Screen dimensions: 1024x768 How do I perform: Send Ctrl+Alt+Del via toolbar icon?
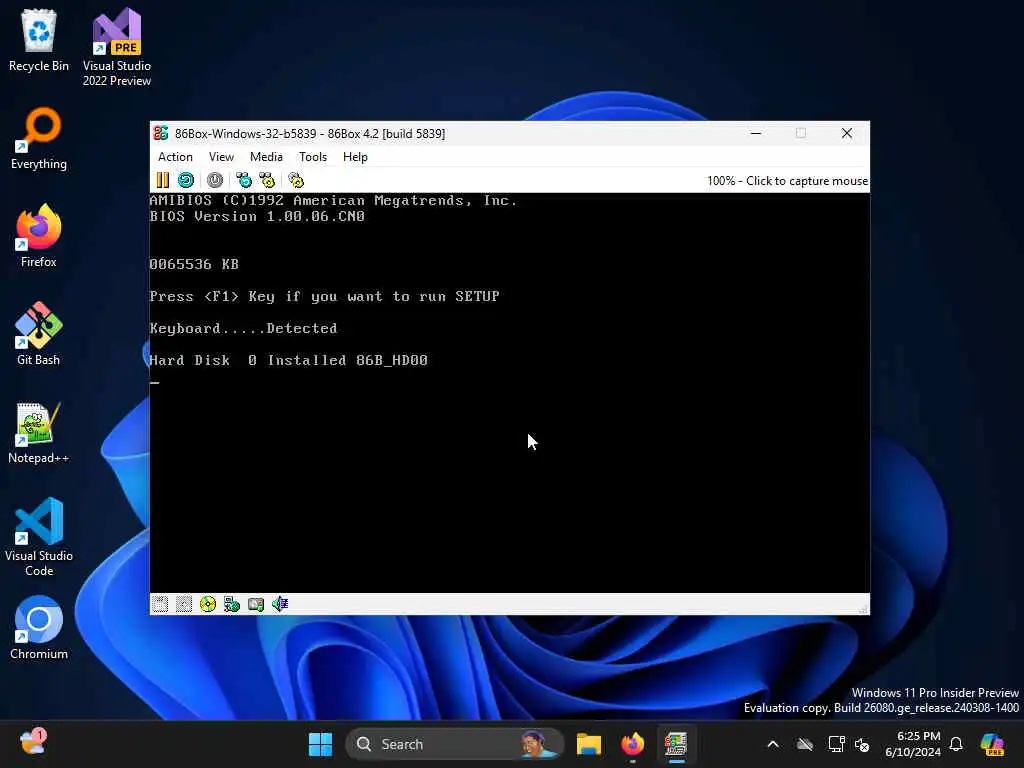click(x=244, y=180)
